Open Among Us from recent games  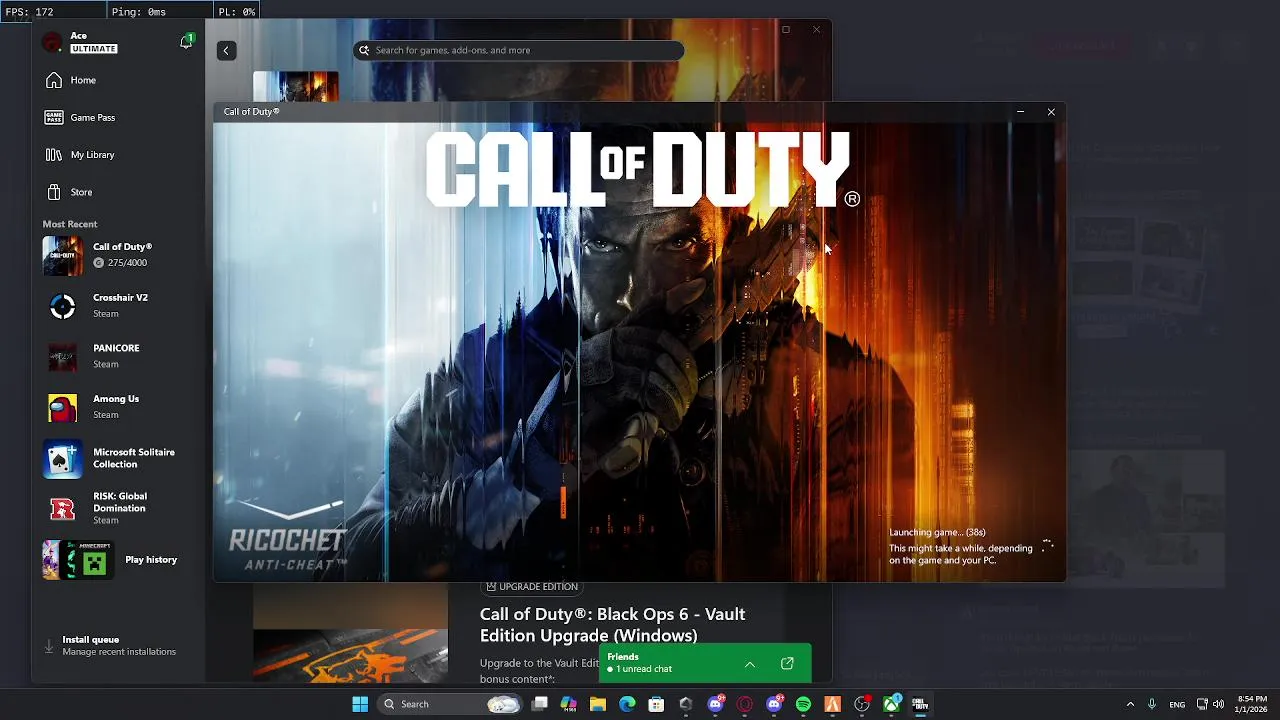[118, 407]
